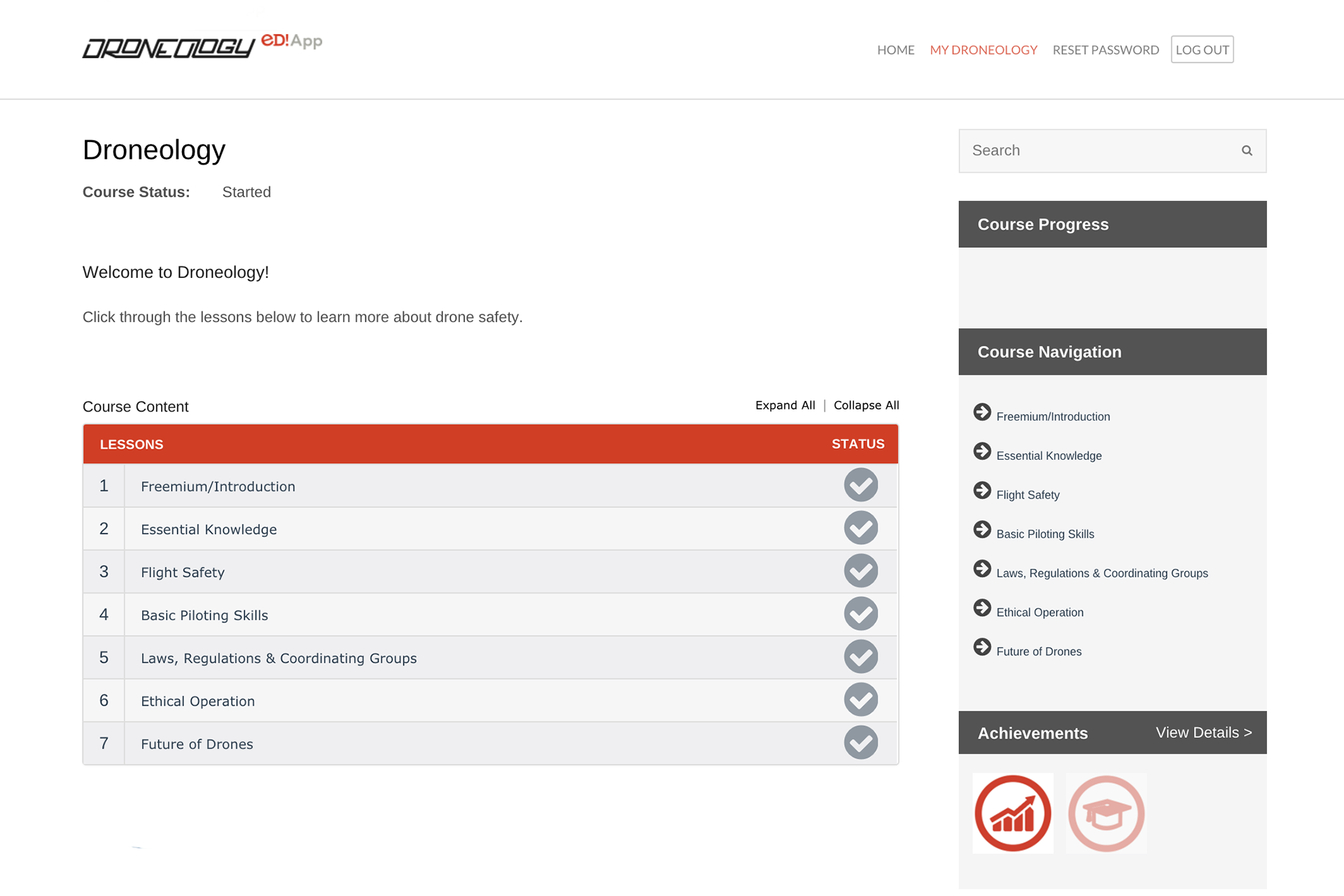1344x896 pixels.
Task: Click the search magnifier icon
Action: pyautogui.click(x=1247, y=150)
